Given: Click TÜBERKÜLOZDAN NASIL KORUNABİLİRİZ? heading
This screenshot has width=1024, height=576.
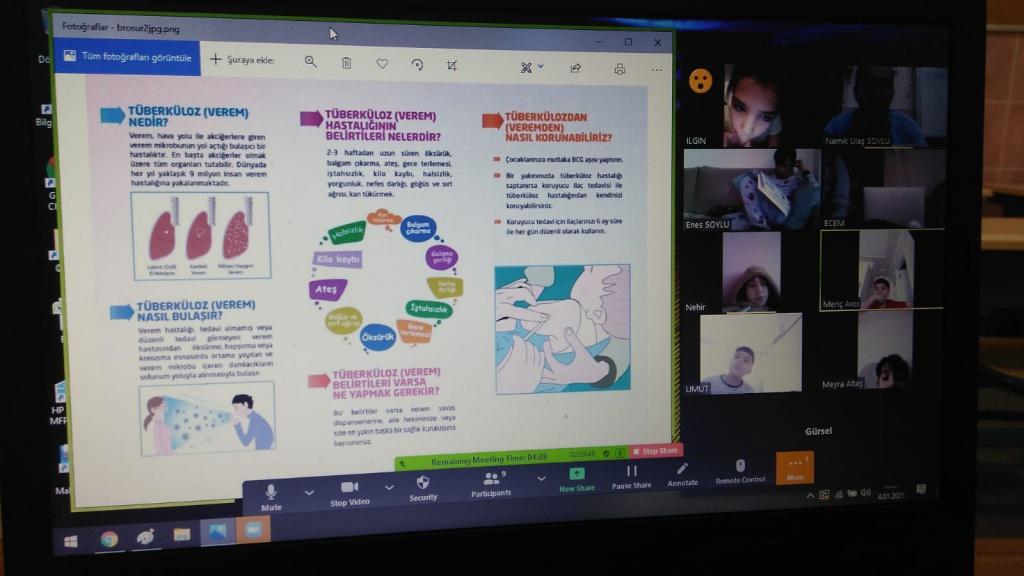Looking at the screenshot, I should (x=558, y=127).
